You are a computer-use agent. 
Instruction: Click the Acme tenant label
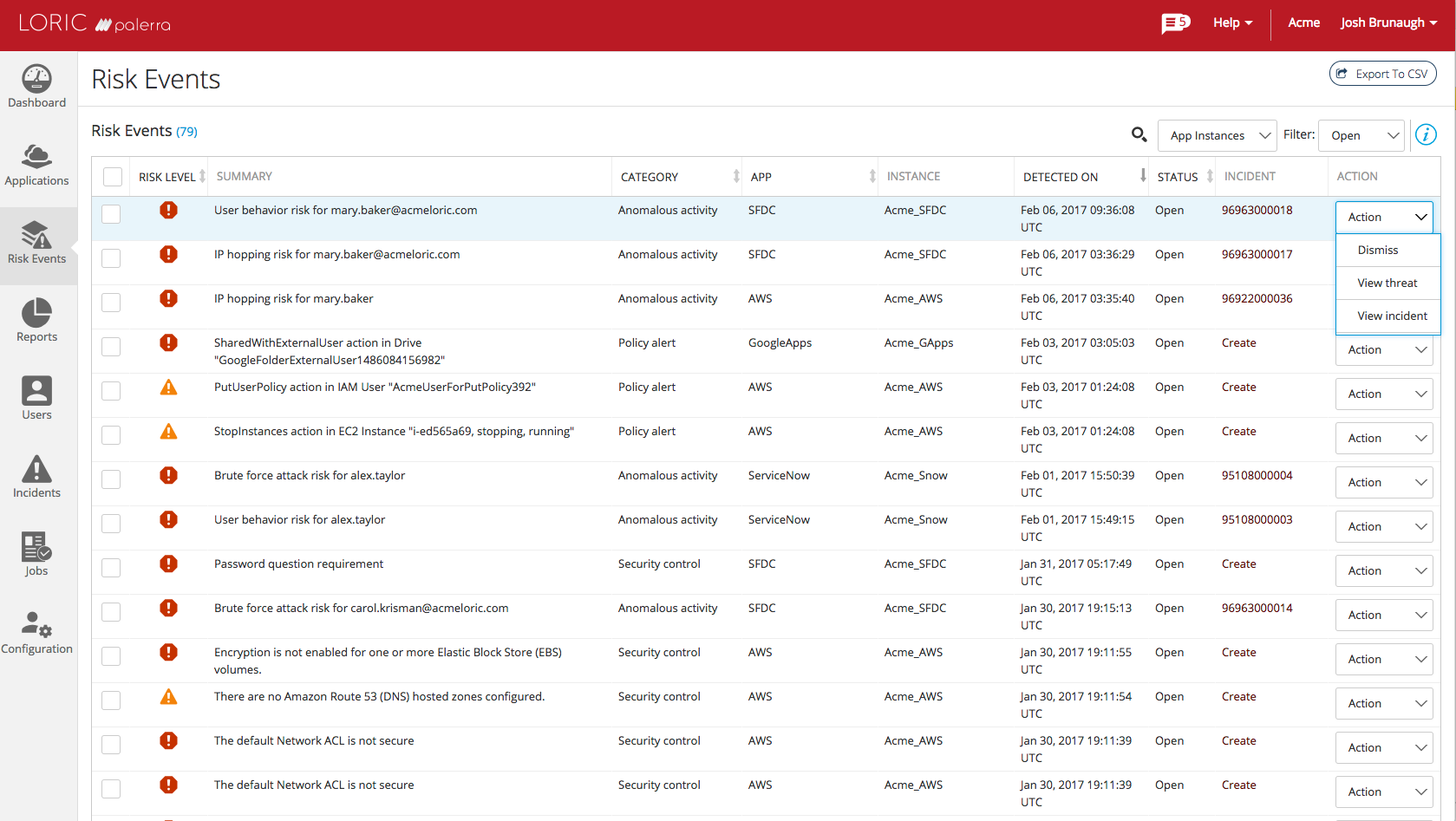(x=1303, y=23)
